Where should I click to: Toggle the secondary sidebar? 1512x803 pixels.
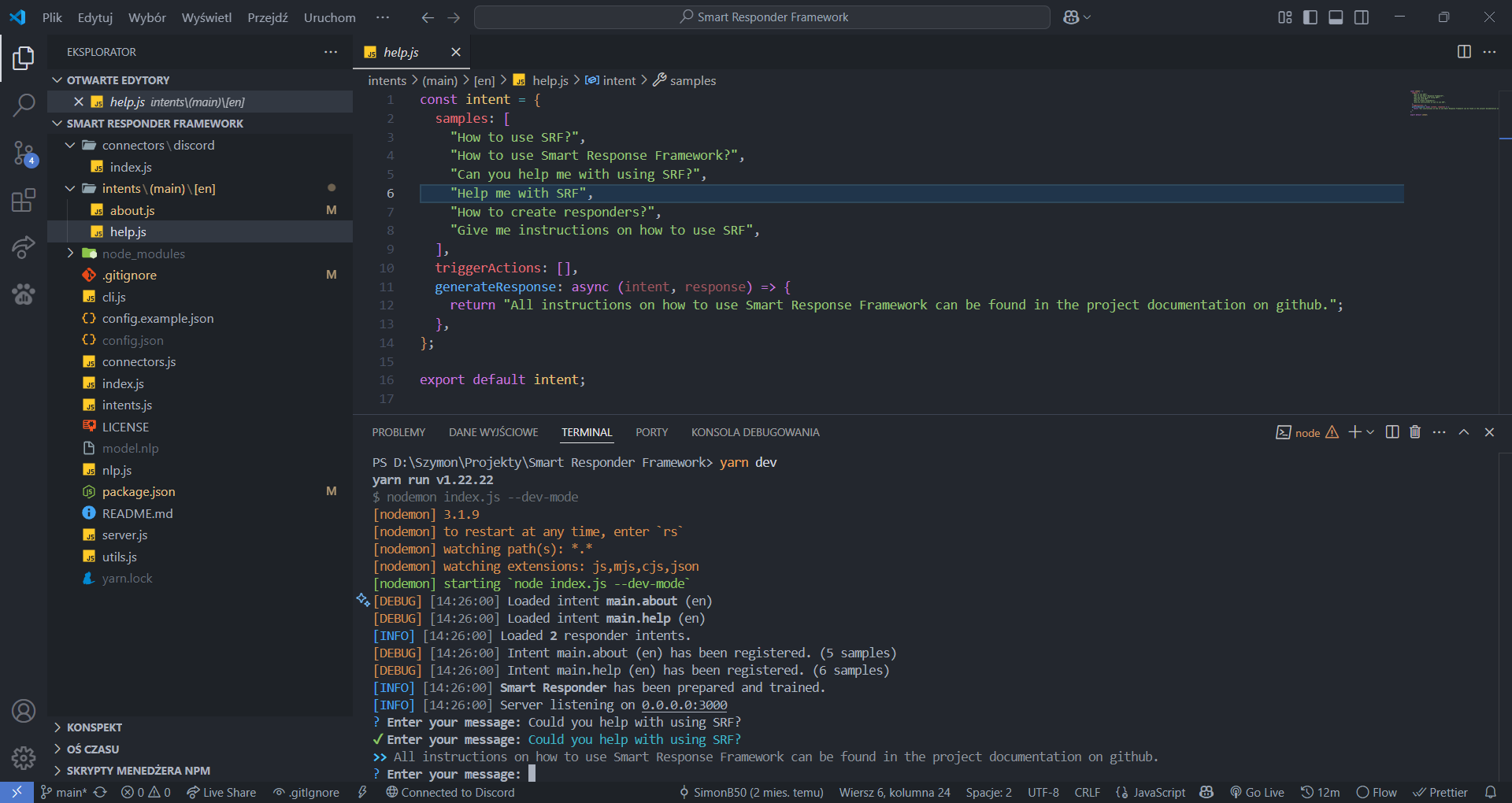(1362, 17)
